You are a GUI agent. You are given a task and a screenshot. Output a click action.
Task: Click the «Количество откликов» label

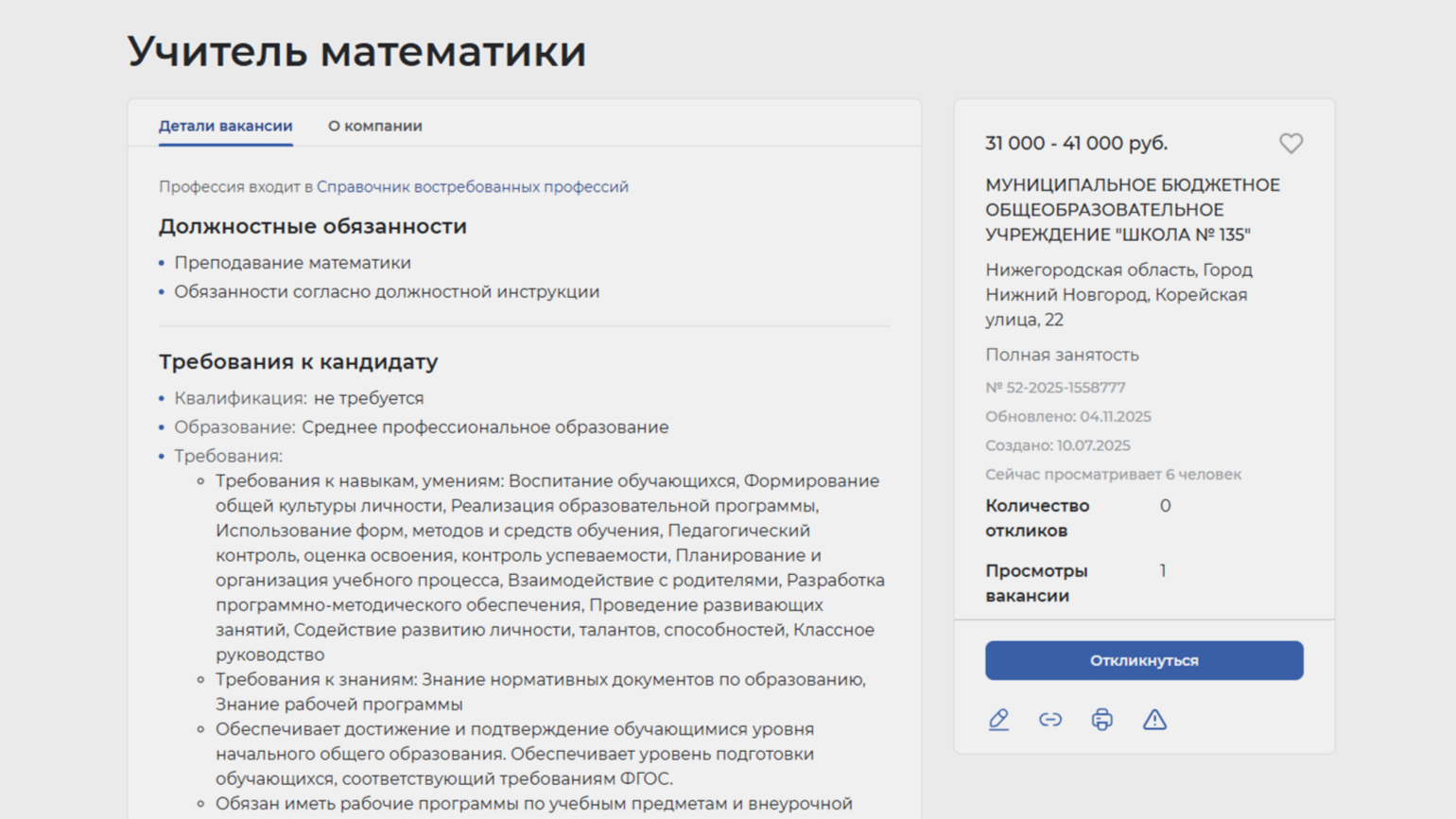1037,518
